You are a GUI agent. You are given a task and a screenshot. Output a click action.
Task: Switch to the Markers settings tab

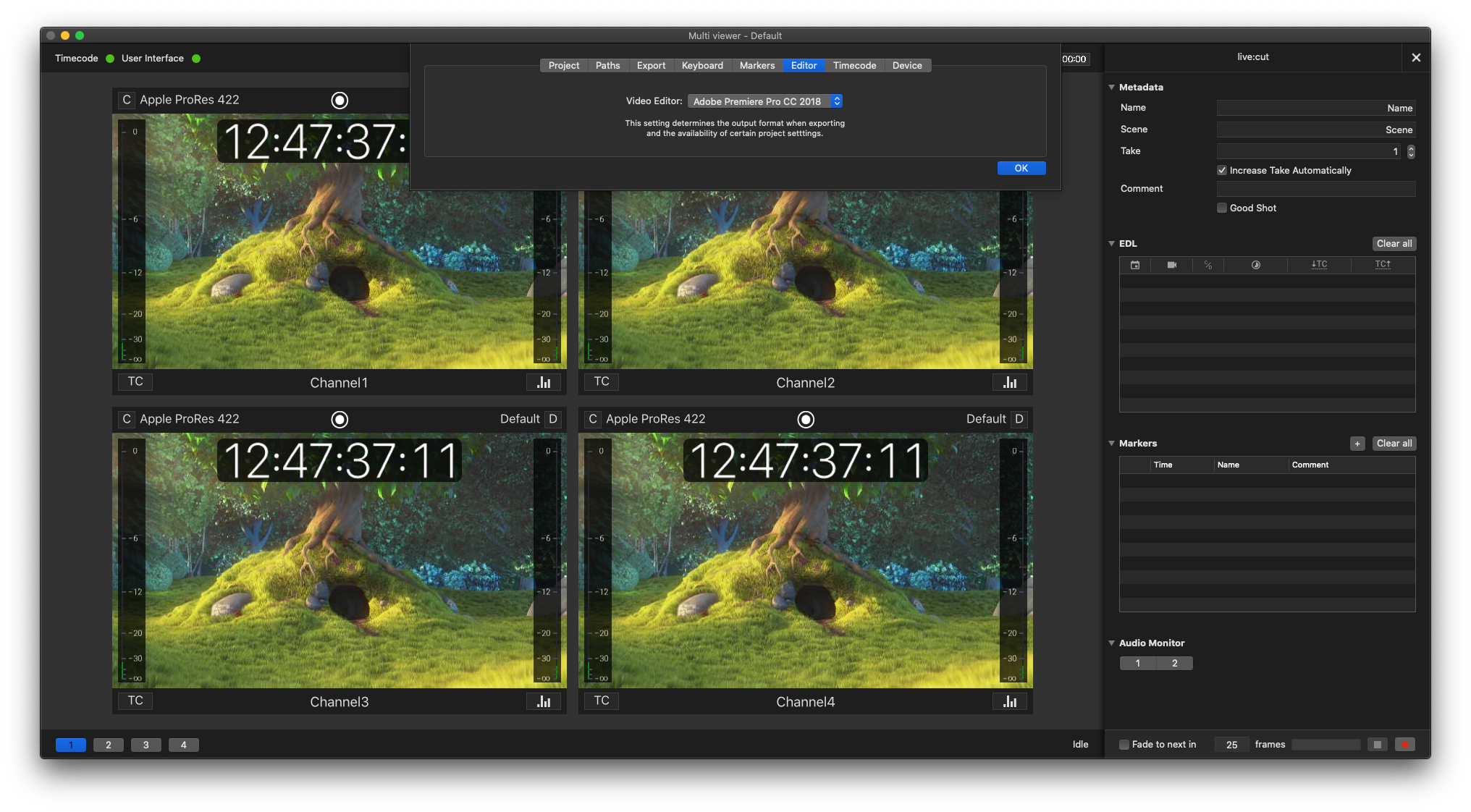(757, 65)
